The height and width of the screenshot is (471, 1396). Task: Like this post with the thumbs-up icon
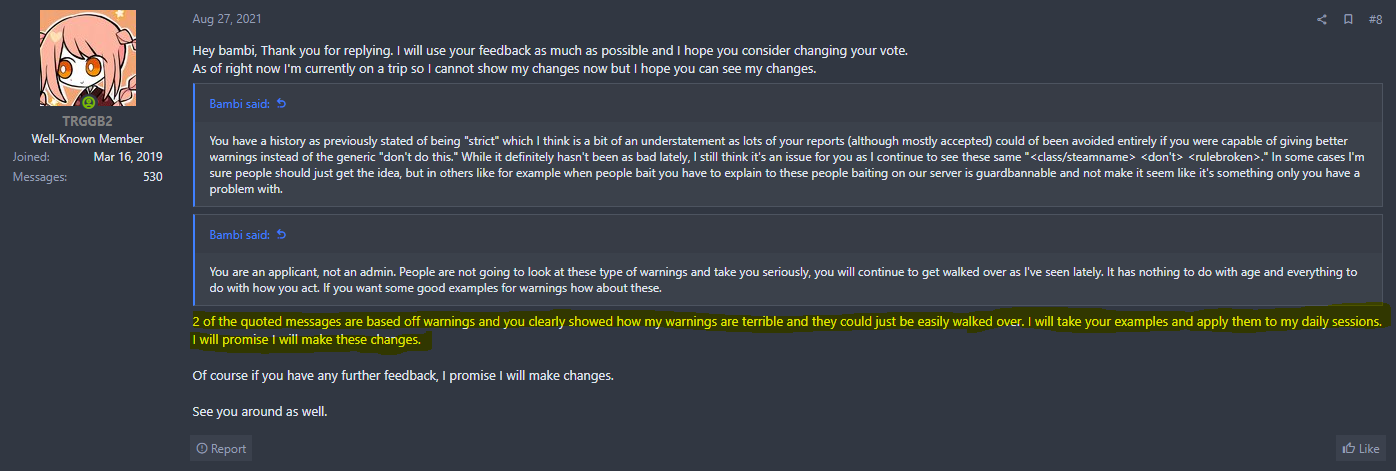1348,449
